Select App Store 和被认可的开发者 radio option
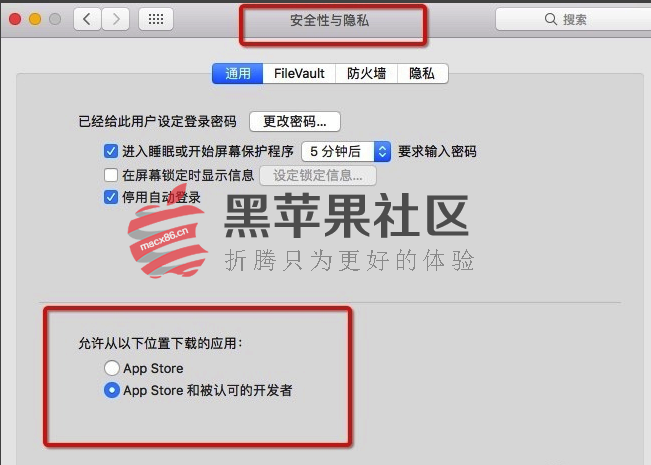This screenshot has width=651, height=465. [x=112, y=390]
